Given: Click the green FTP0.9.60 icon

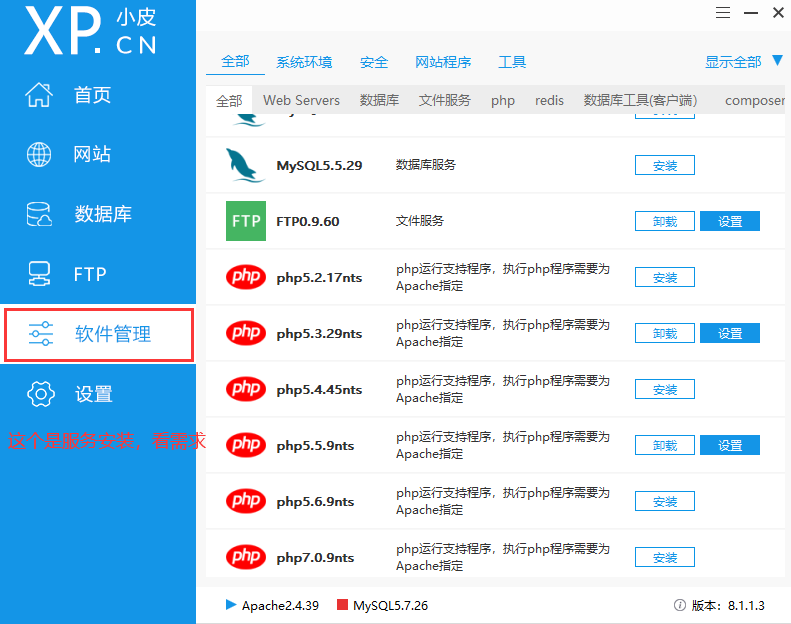Looking at the screenshot, I should click(245, 221).
